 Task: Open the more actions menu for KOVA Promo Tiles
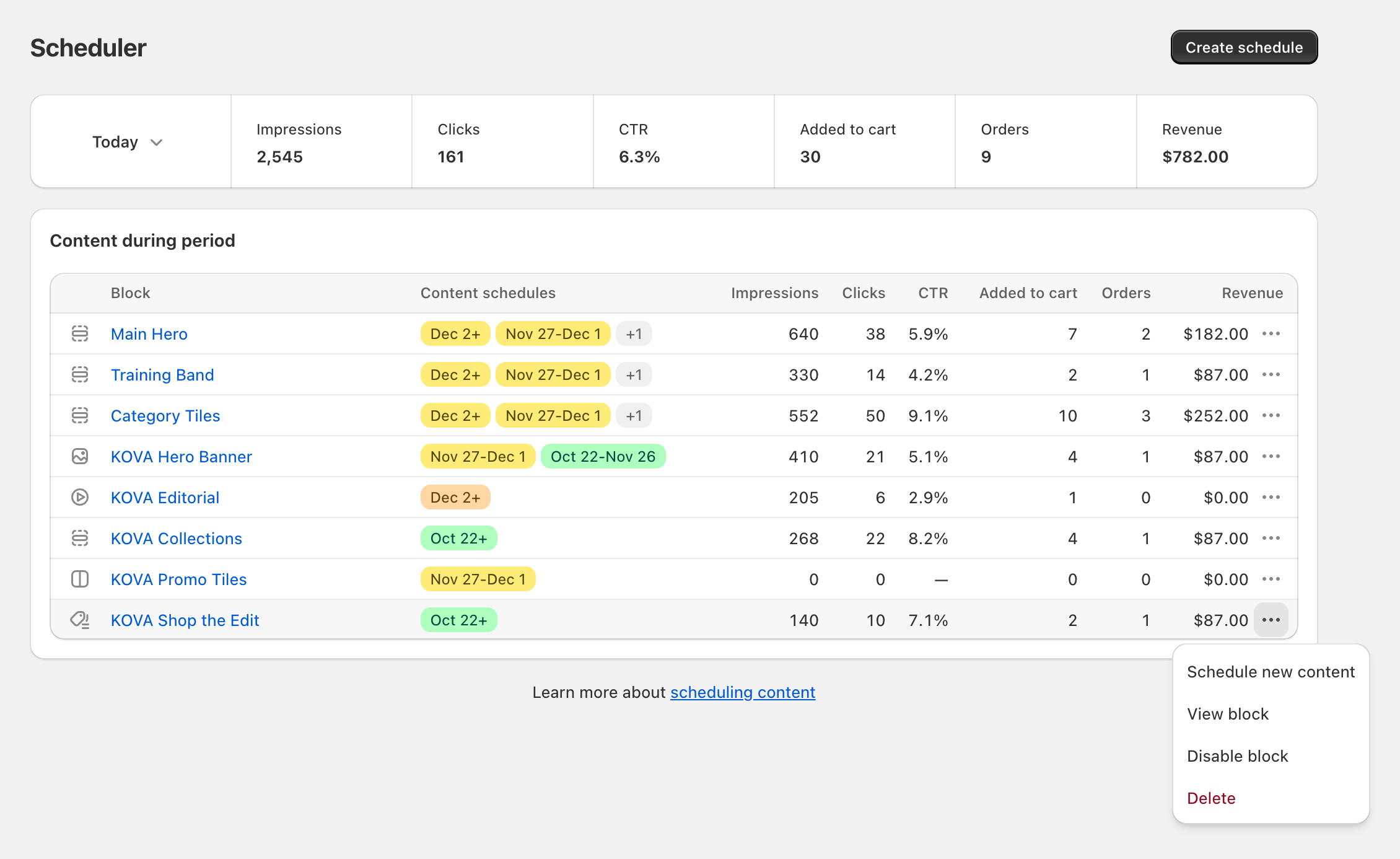(x=1271, y=579)
